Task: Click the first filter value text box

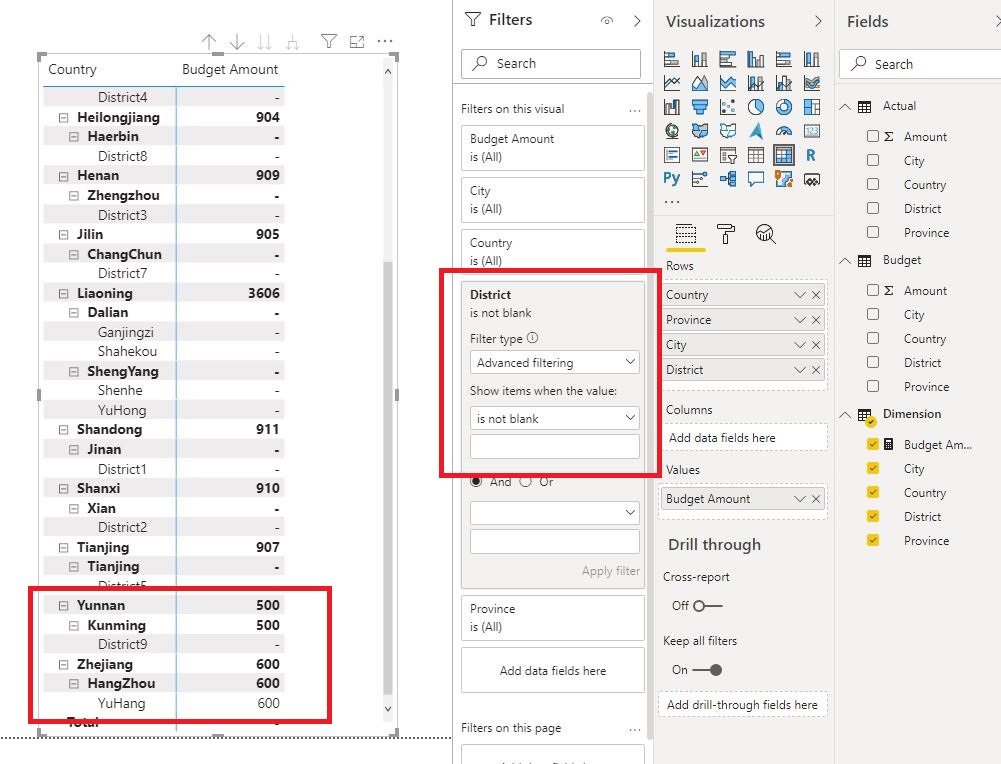Action: [x=555, y=446]
